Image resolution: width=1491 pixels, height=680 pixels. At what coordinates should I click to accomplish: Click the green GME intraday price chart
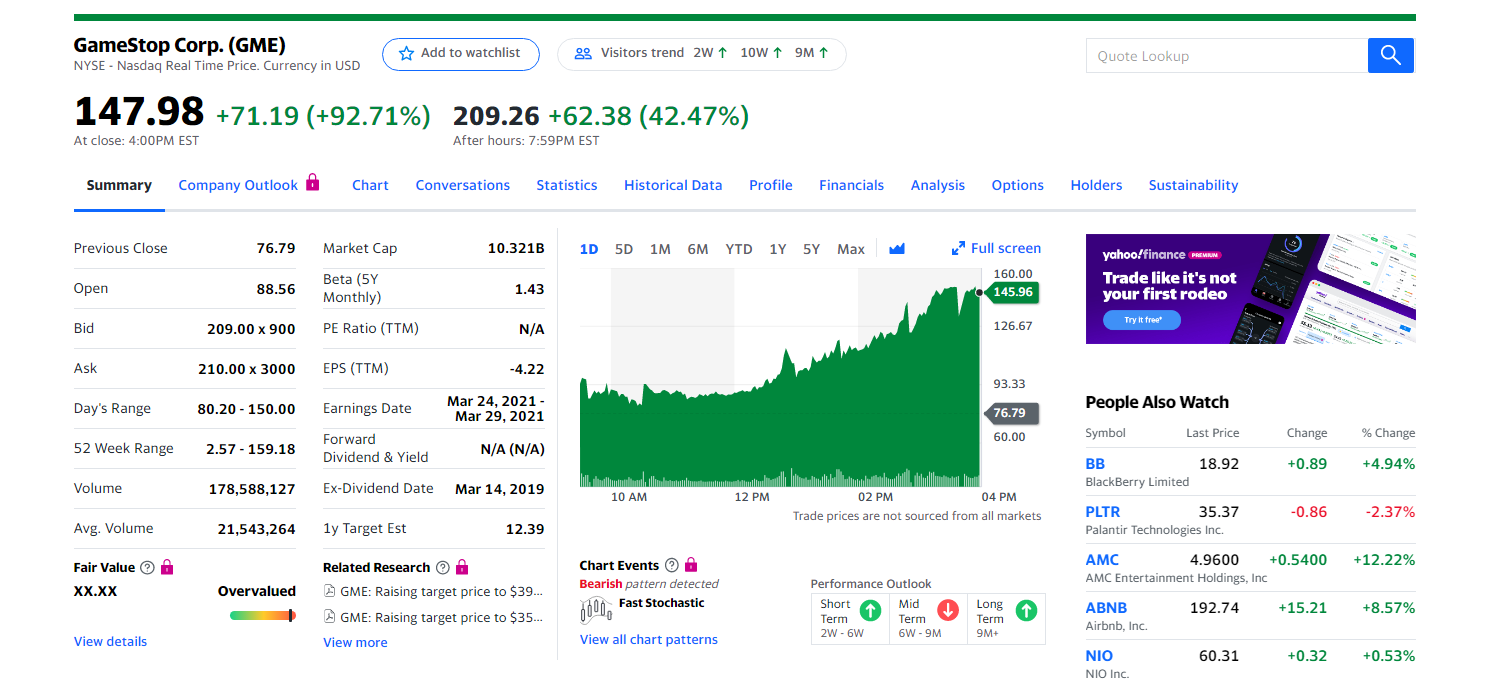[780, 380]
